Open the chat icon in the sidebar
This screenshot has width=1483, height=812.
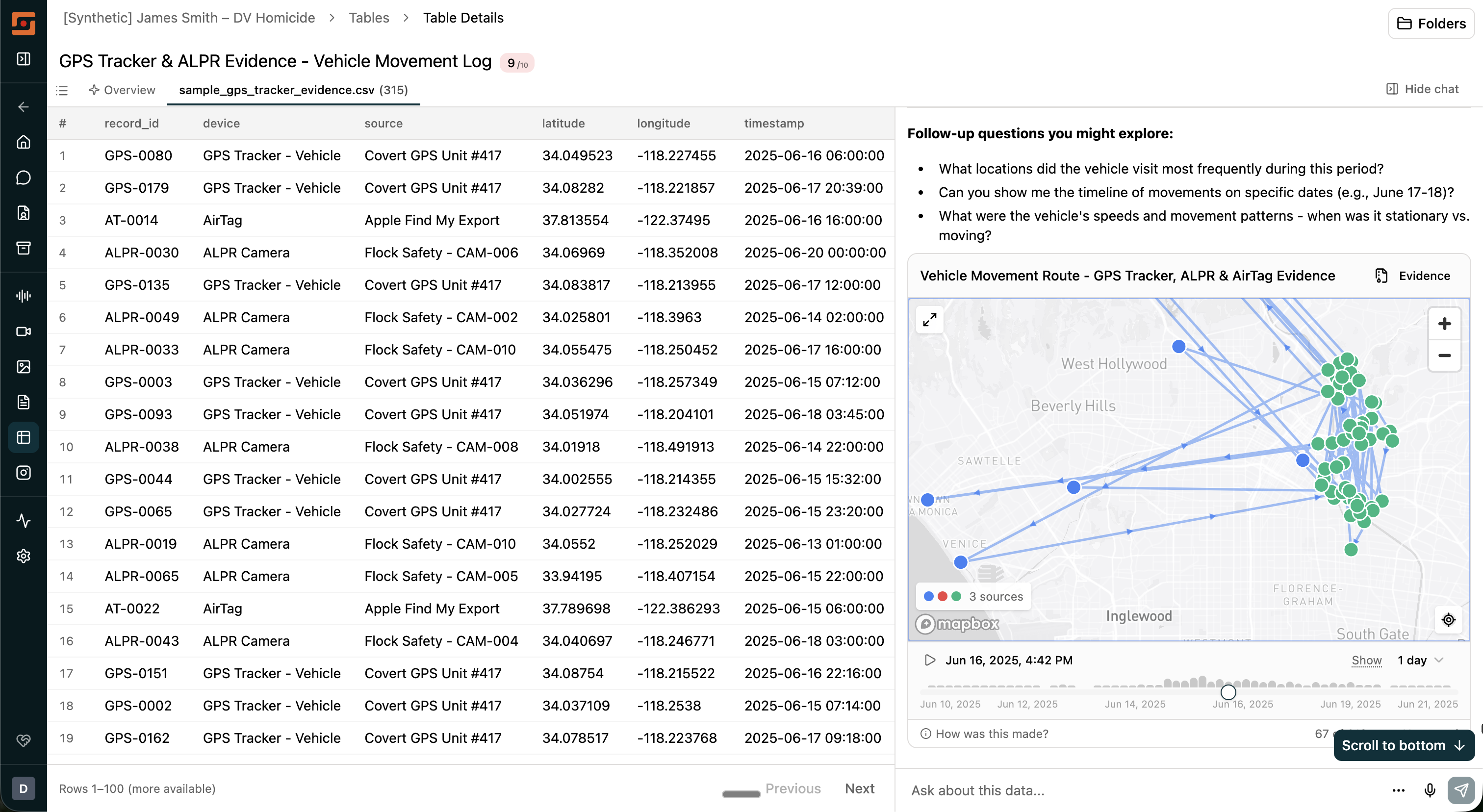click(23, 177)
